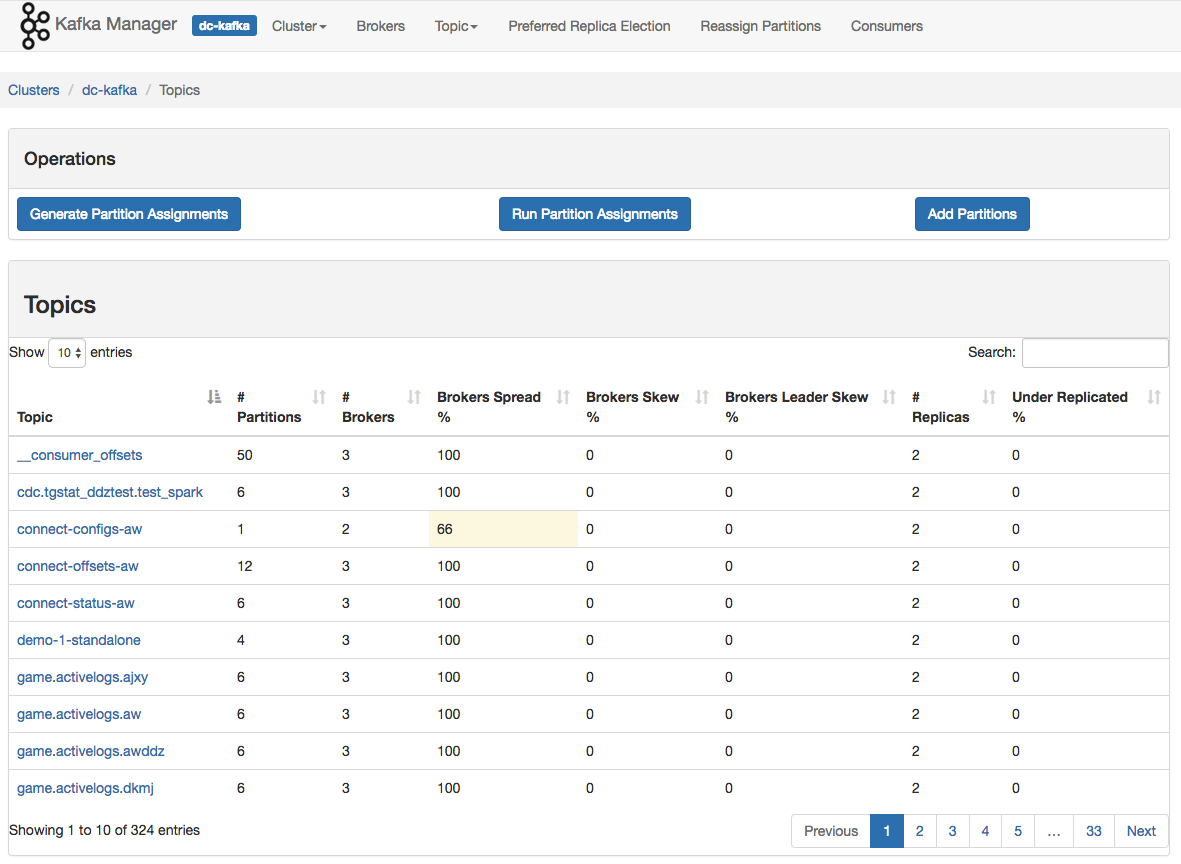The image size is (1181, 864).
Task: Open the Cluster dropdown menu
Action: (299, 26)
